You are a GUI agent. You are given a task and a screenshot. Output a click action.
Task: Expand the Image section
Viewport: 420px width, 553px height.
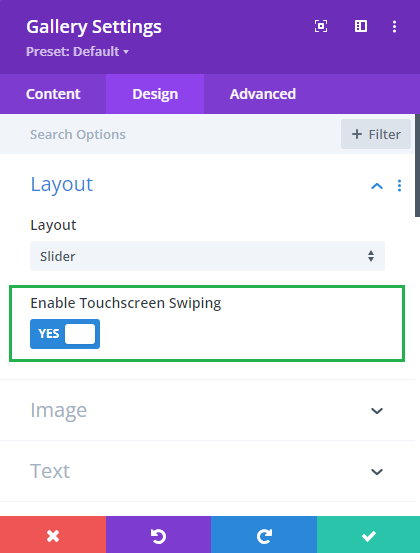click(x=207, y=410)
